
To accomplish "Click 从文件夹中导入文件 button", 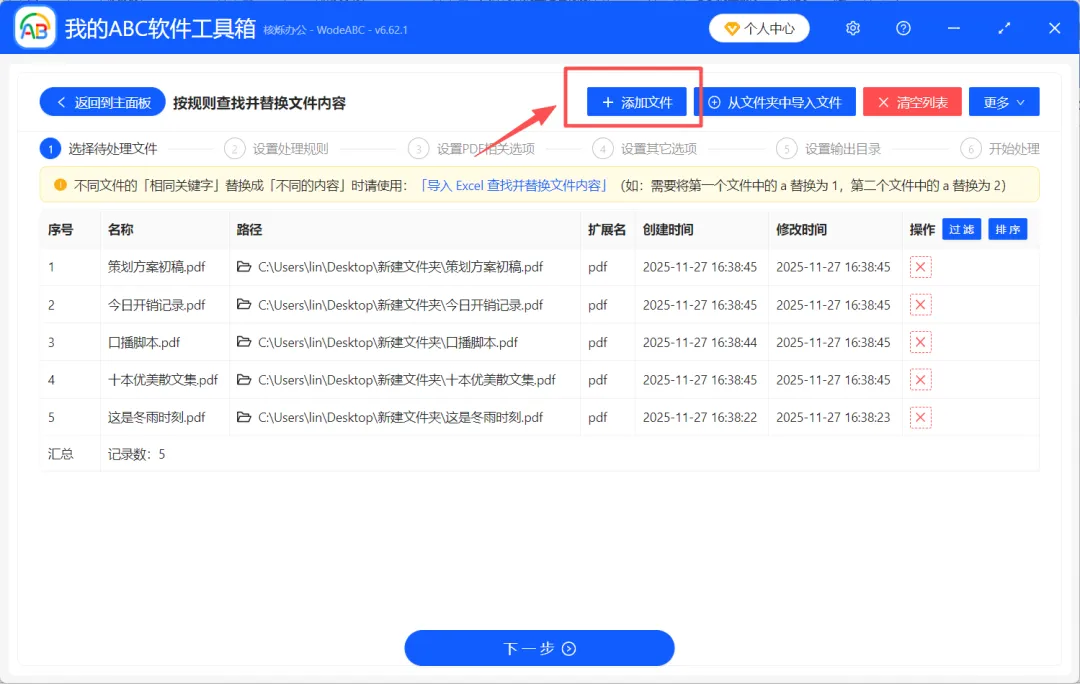I will point(775,102).
